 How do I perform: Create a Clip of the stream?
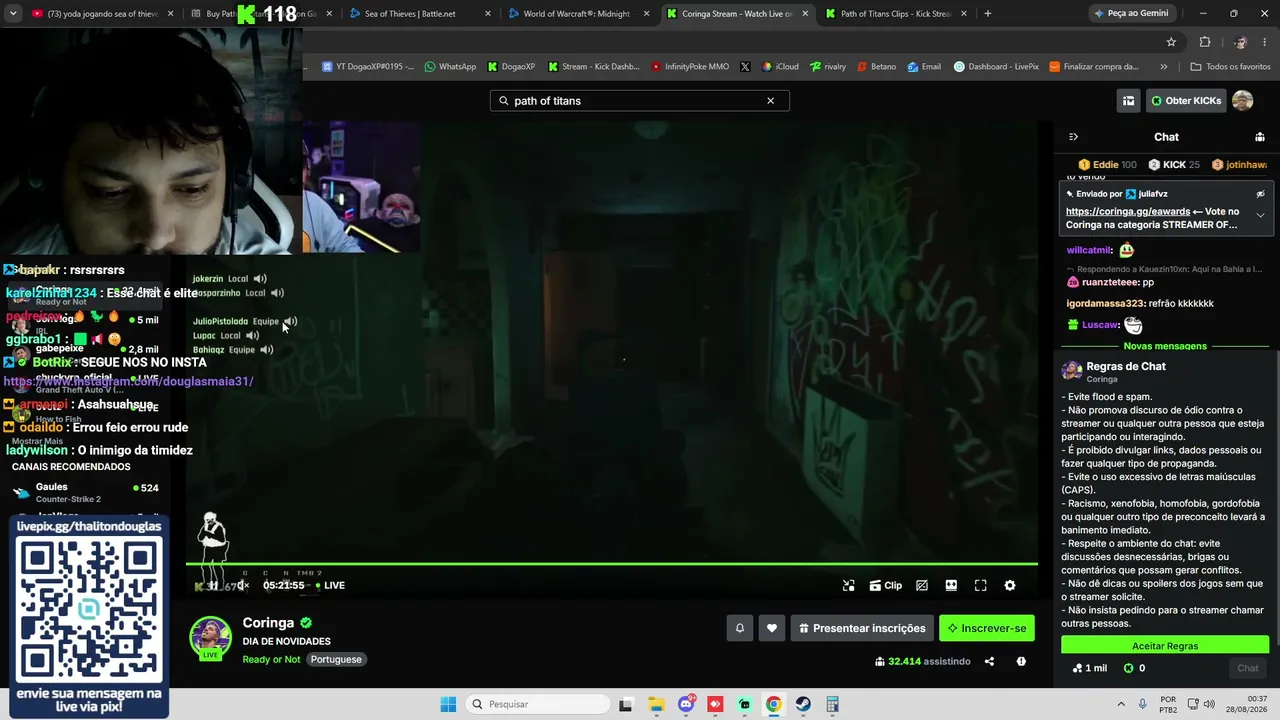click(886, 586)
